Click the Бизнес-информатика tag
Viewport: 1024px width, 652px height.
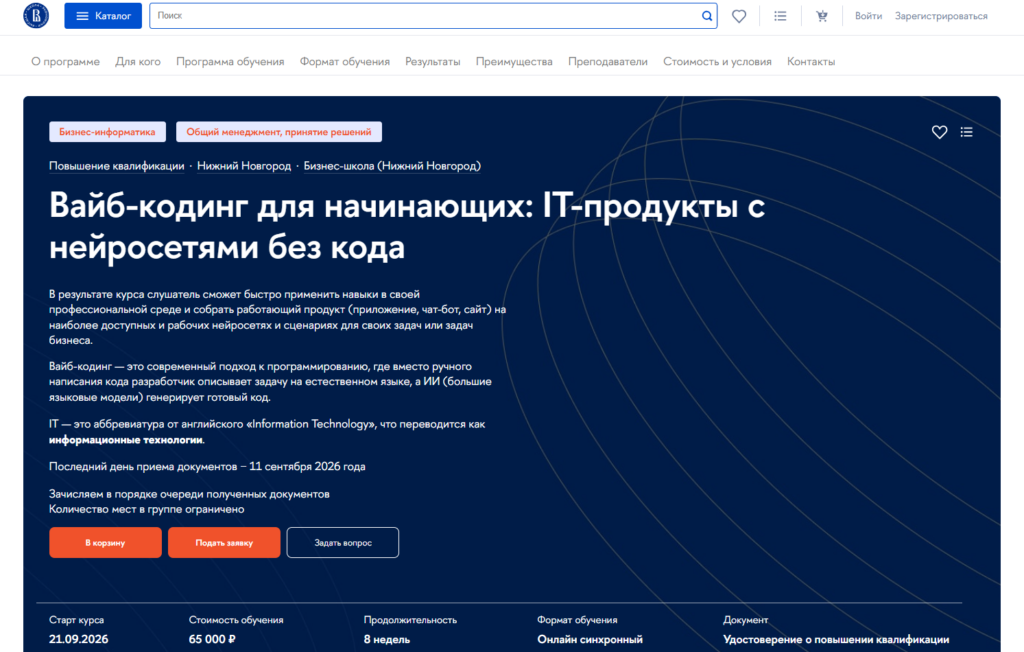[x=107, y=132]
